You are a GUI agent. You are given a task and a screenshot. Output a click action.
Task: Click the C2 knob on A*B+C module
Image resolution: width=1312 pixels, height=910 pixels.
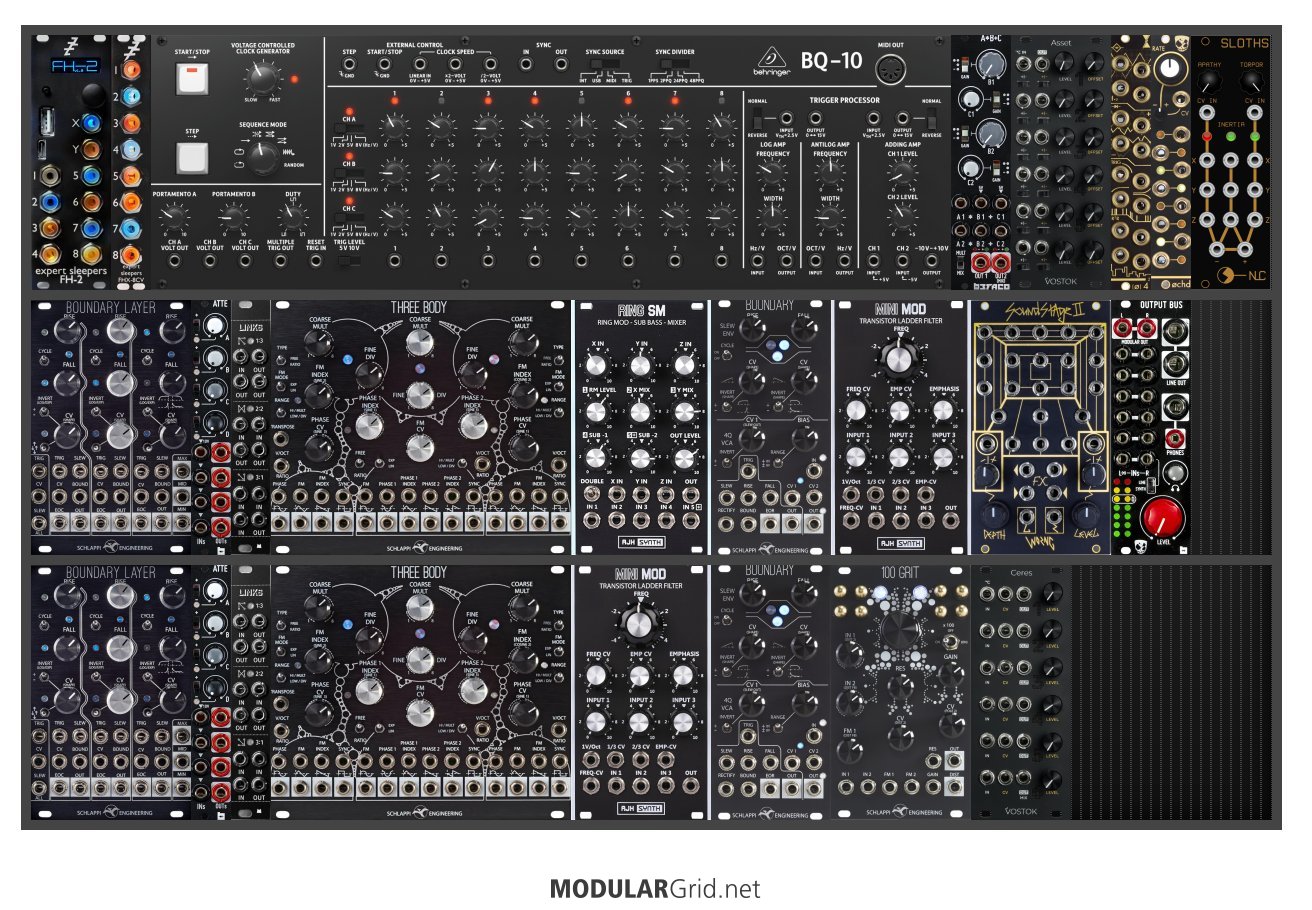pyautogui.click(x=969, y=169)
